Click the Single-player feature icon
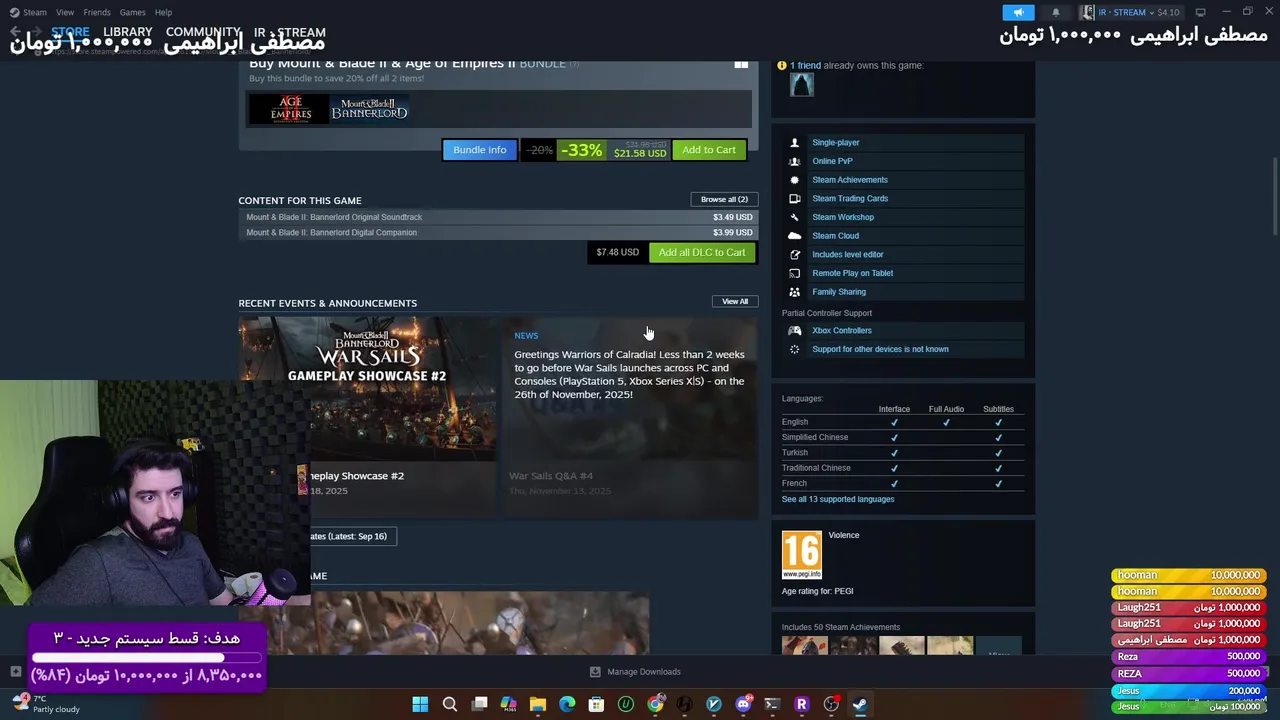 (794, 143)
